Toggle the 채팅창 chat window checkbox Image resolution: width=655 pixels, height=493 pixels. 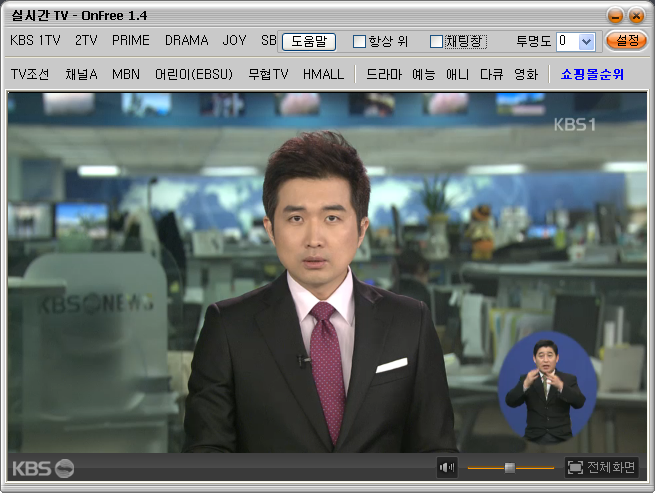pyautogui.click(x=437, y=41)
